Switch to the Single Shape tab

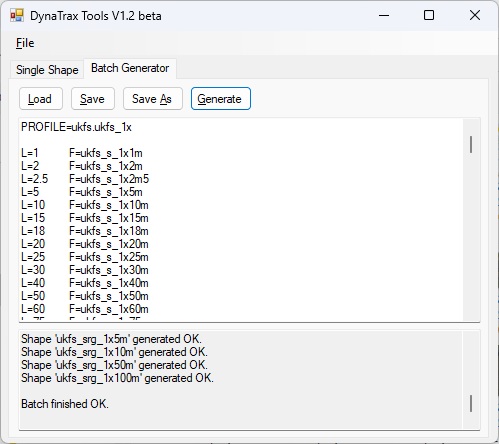(x=47, y=70)
